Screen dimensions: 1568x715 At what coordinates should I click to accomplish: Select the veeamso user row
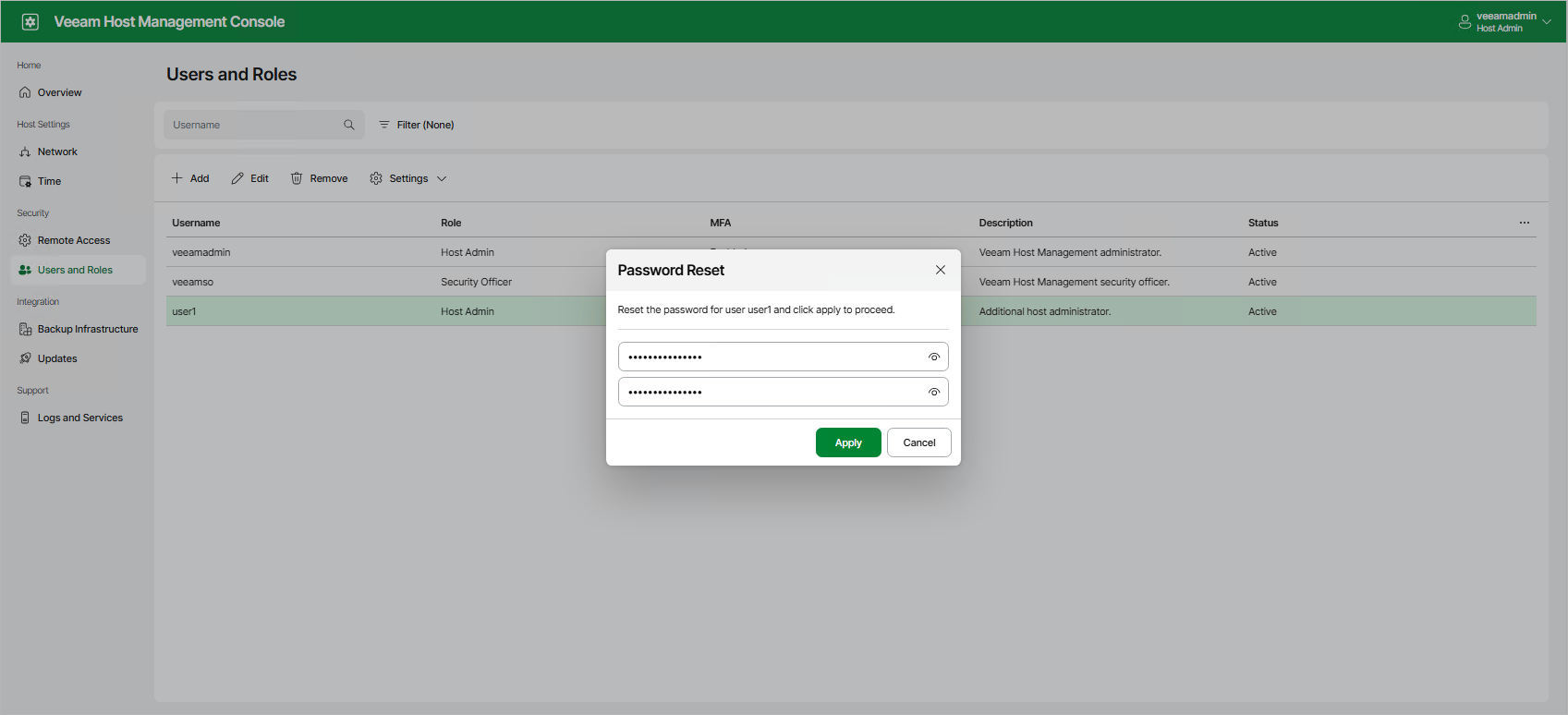click(851, 282)
